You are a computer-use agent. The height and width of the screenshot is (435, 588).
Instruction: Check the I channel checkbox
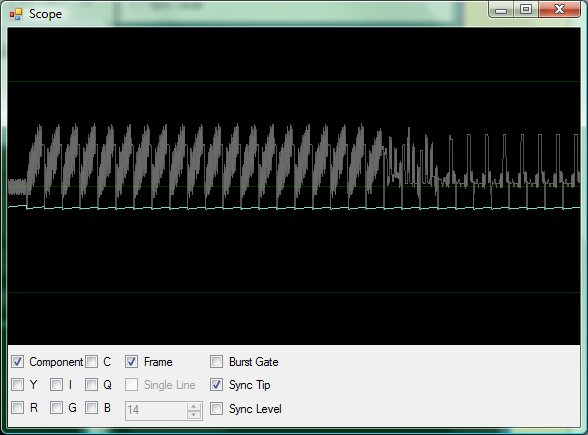coord(56,384)
